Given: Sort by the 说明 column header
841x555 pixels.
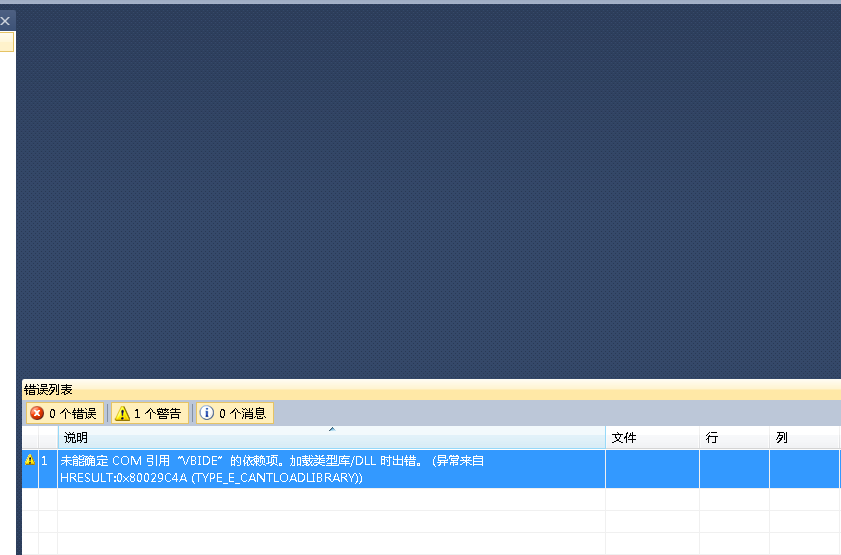Looking at the screenshot, I should click(x=331, y=438).
